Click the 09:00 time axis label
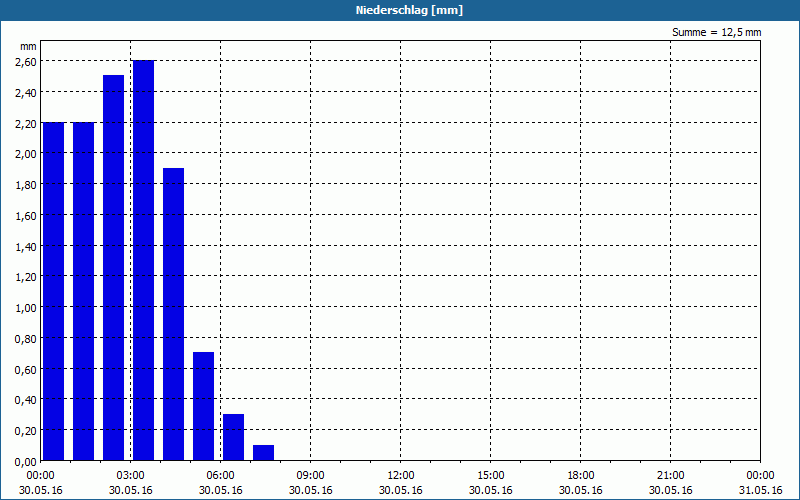 tap(310, 476)
